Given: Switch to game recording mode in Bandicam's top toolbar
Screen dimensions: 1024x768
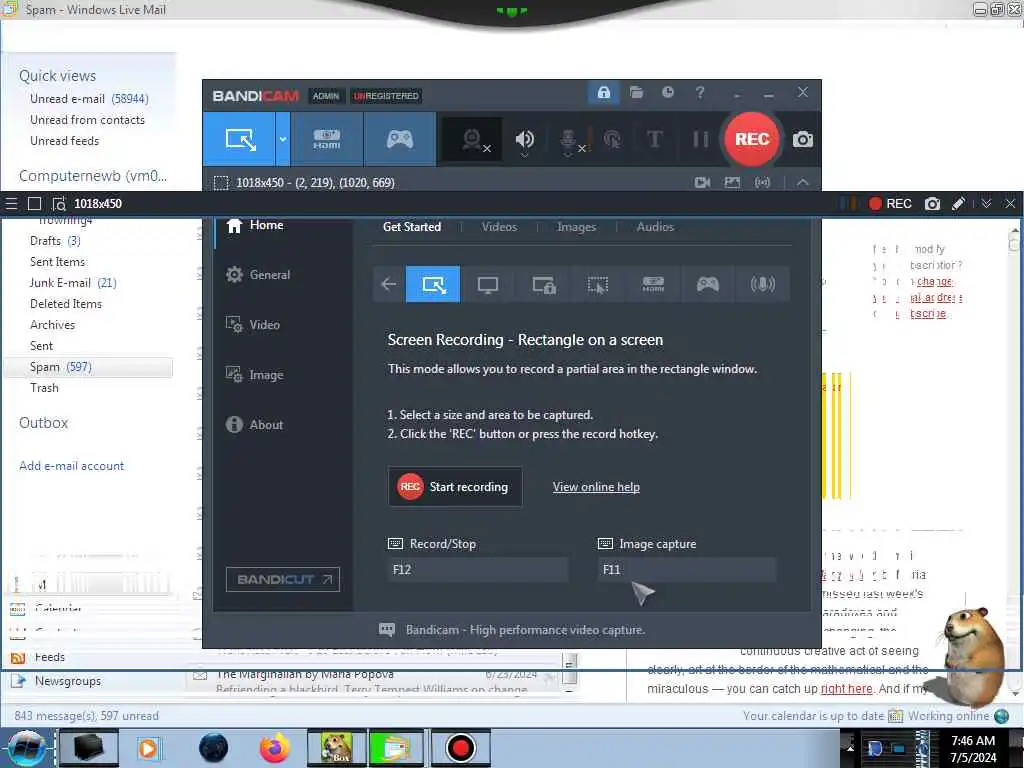Looking at the screenshot, I should point(400,139).
